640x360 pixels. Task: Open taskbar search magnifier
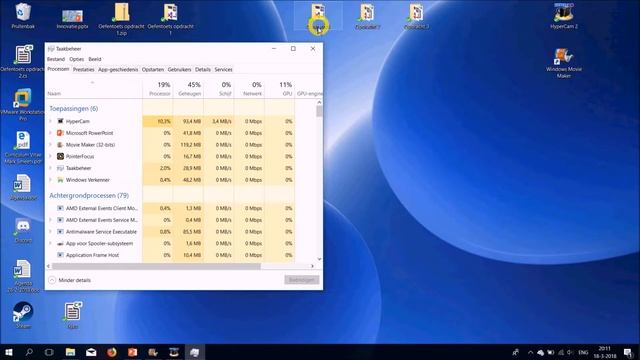tap(29, 352)
